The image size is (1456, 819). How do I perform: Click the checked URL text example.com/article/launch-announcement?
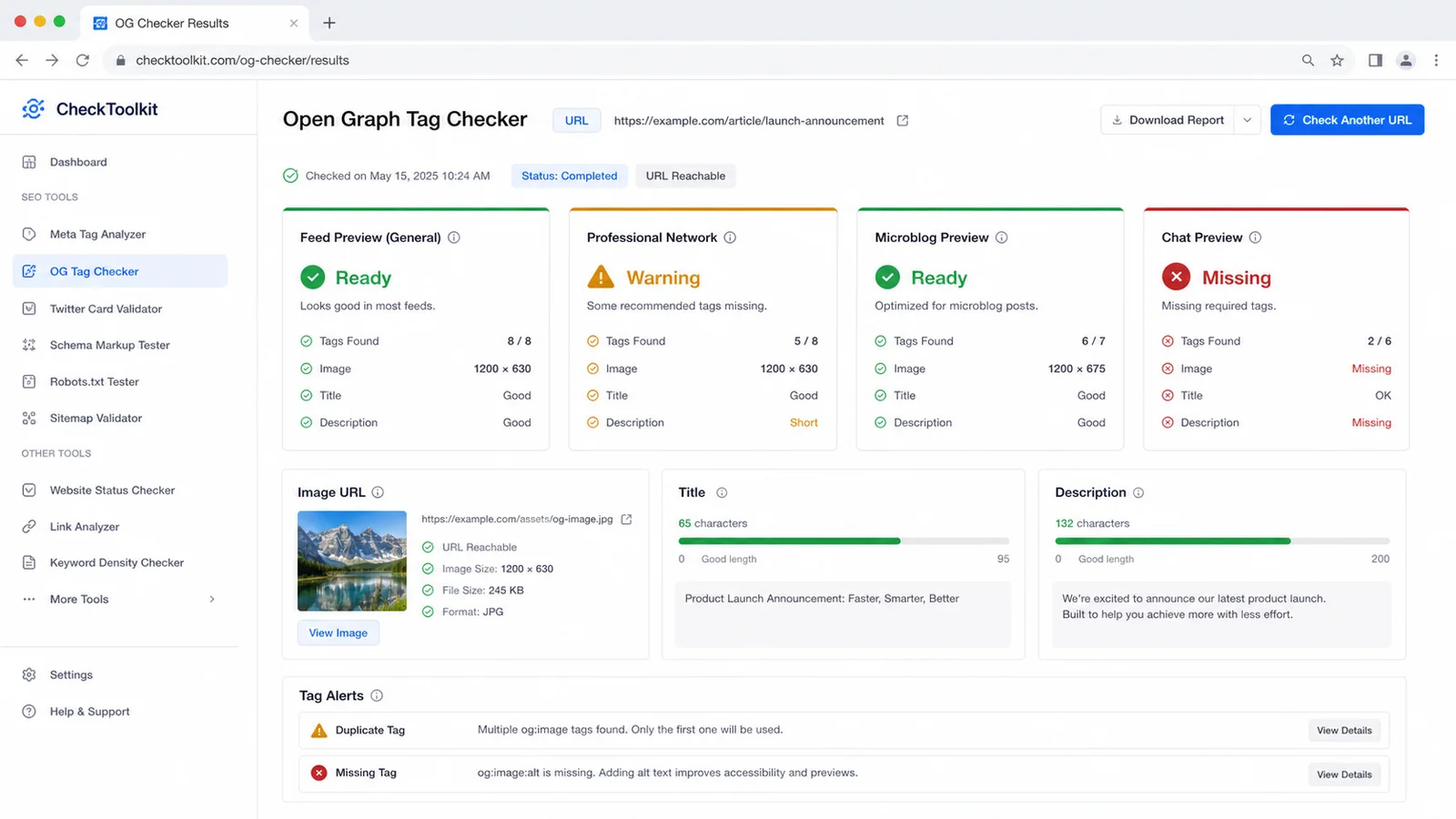click(749, 120)
